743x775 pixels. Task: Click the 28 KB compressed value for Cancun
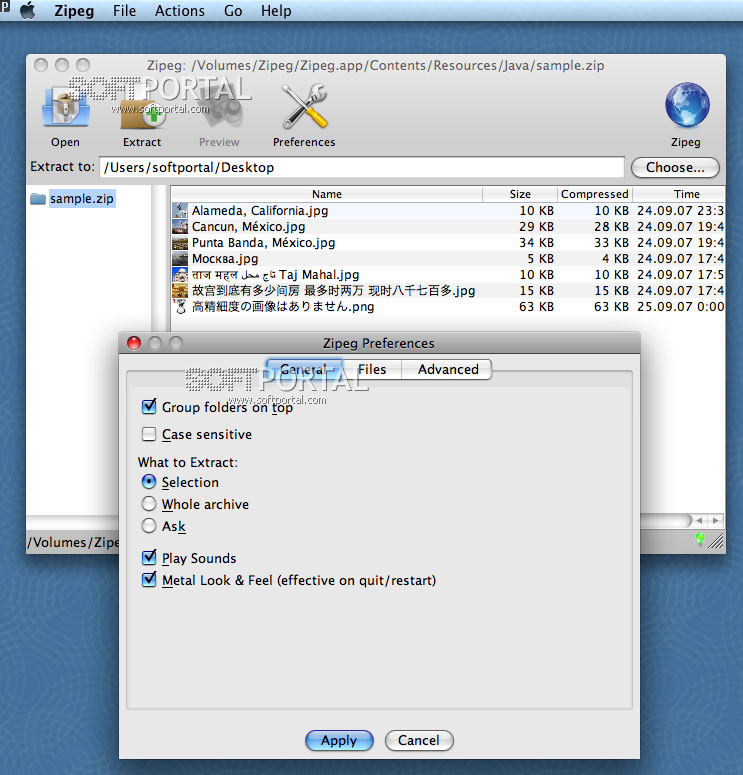point(612,226)
